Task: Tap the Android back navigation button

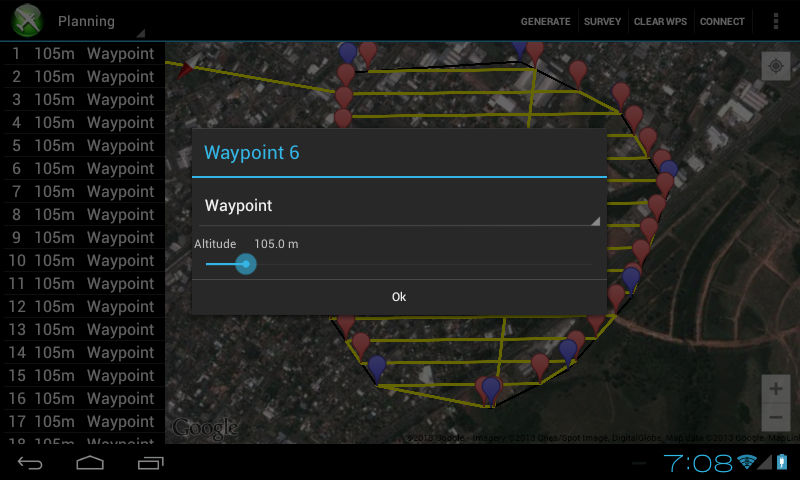Action: coord(30,463)
